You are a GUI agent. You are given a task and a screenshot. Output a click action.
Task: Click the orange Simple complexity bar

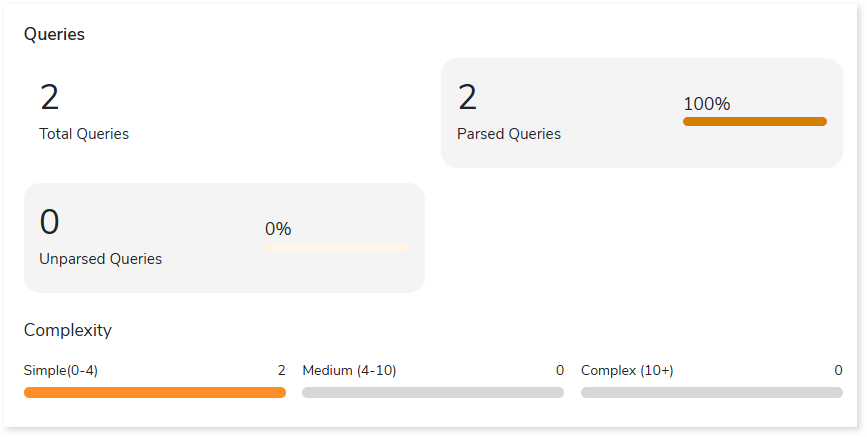point(155,393)
